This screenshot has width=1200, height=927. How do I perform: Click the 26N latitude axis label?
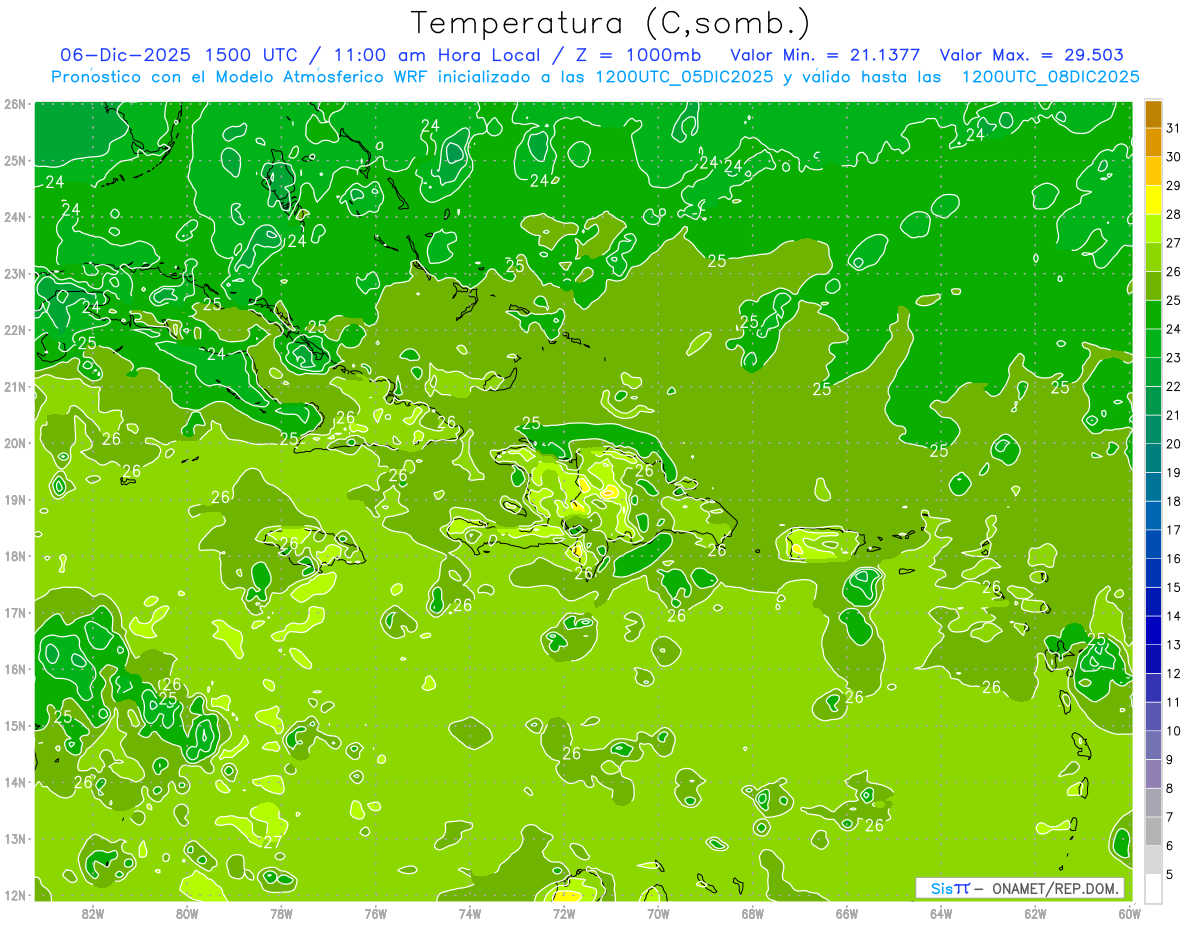pos(14,104)
